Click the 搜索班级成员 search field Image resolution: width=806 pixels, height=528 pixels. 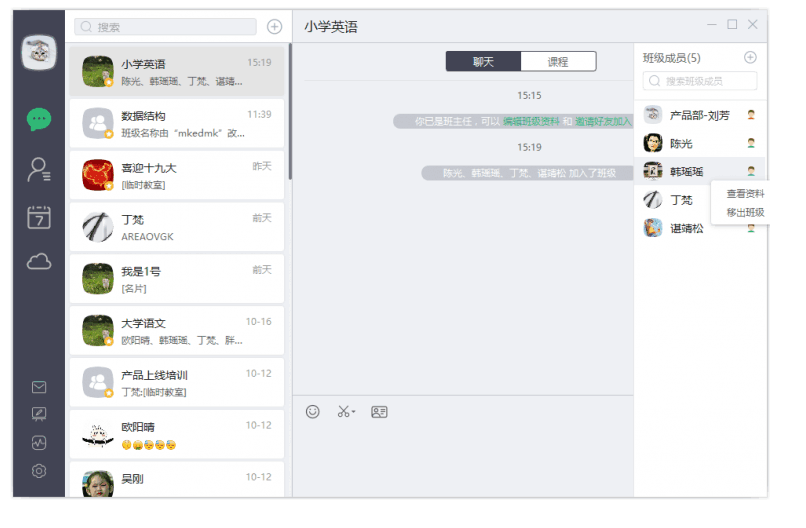[705, 81]
